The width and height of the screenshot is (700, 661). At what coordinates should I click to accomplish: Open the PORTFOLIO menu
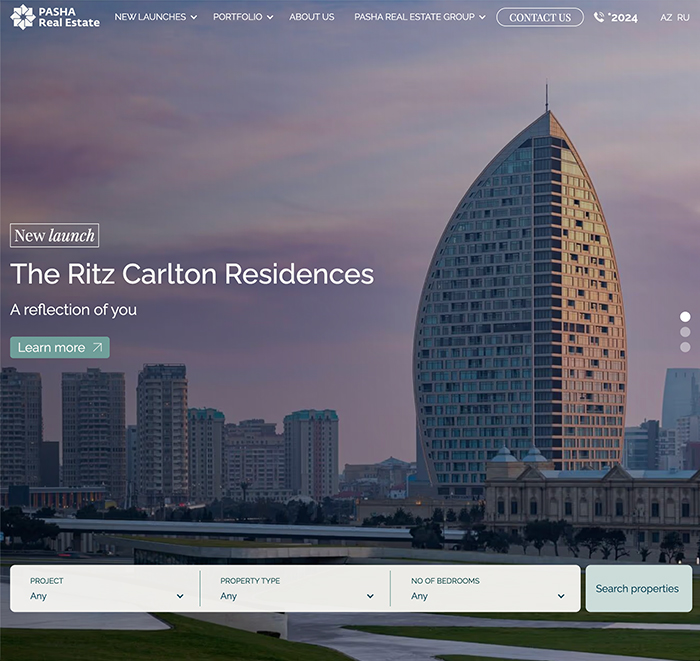coord(238,17)
